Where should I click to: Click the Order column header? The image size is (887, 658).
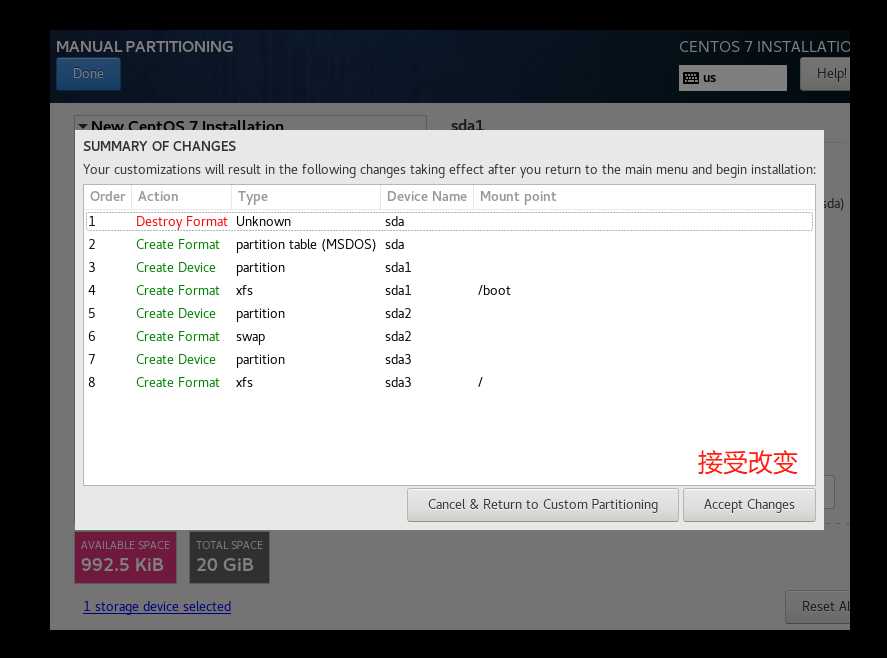pos(107,196)
